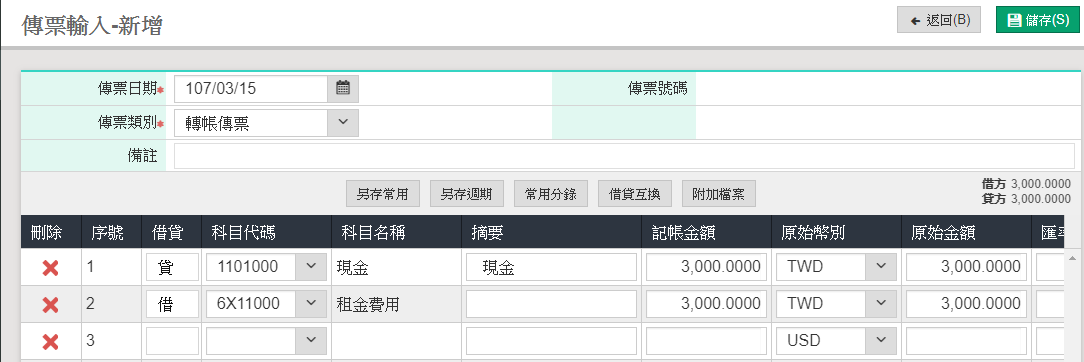Click the 傳票號碼 label
The image size is (1084, 362).
657,88
